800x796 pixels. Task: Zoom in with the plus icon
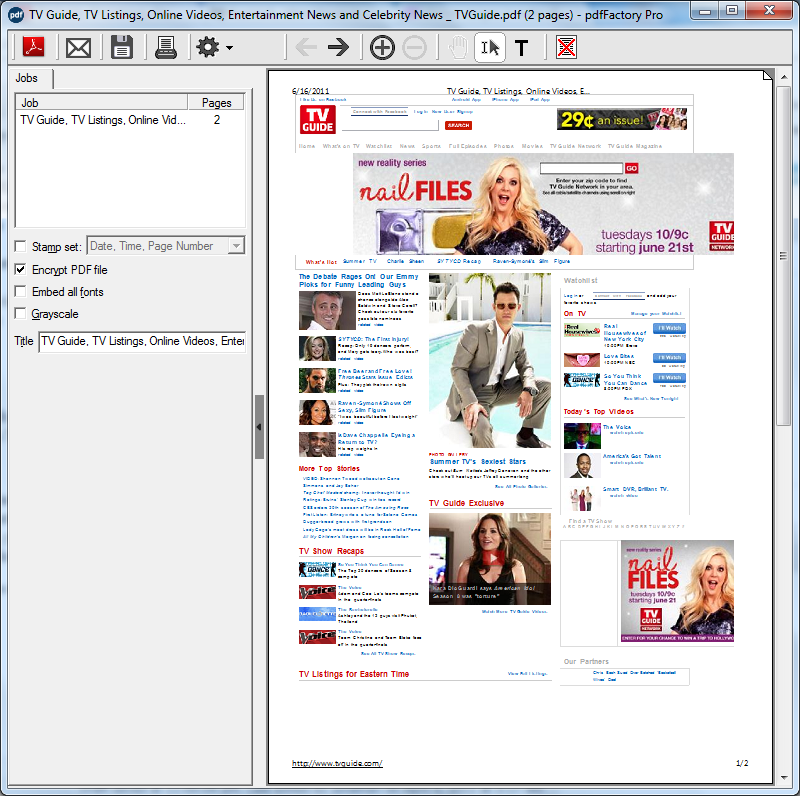click(382, 48)
